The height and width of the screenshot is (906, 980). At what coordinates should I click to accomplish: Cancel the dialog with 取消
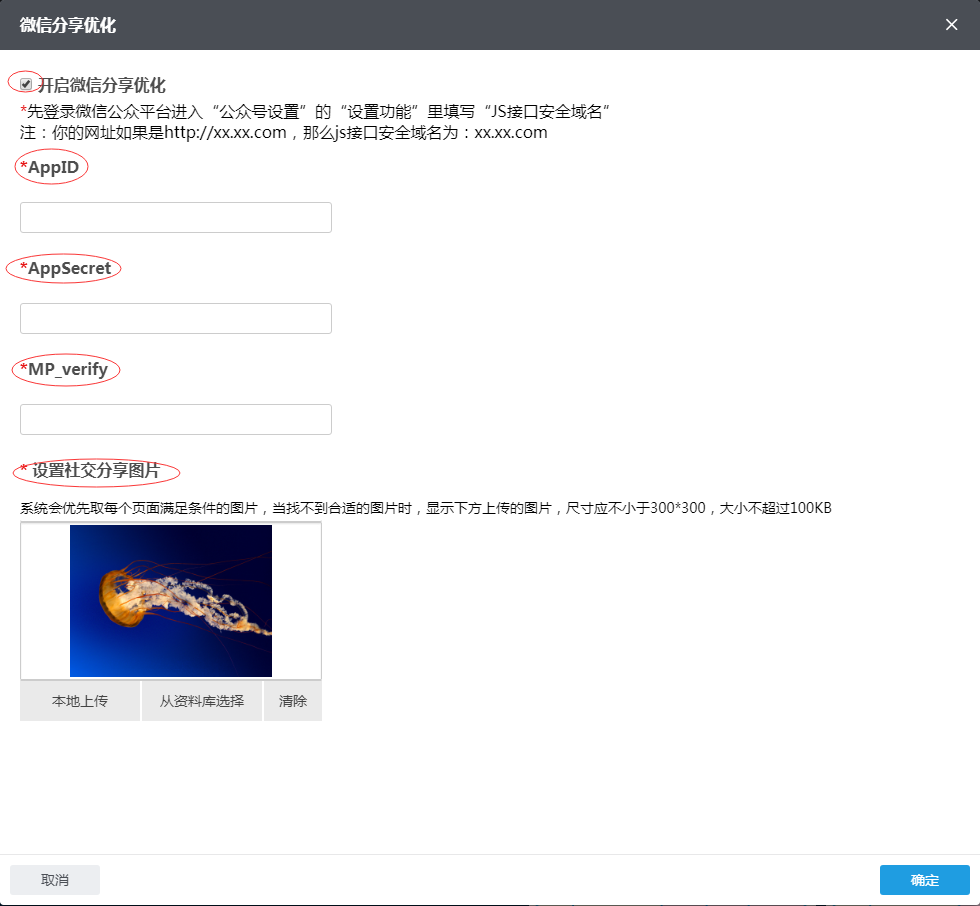tap(55, 880)
